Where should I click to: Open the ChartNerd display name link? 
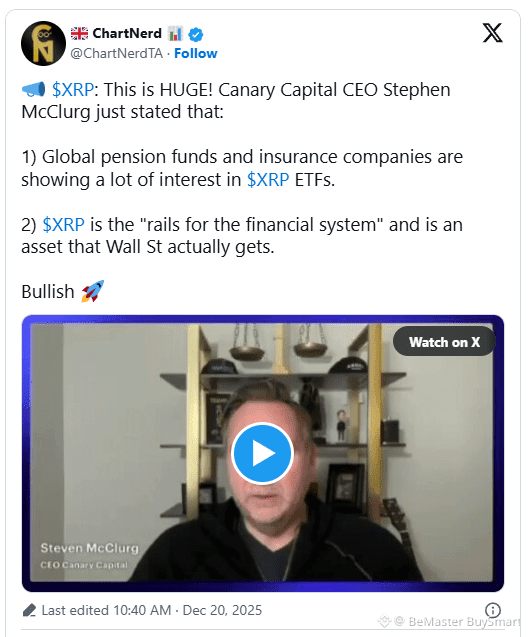point(127,33)
